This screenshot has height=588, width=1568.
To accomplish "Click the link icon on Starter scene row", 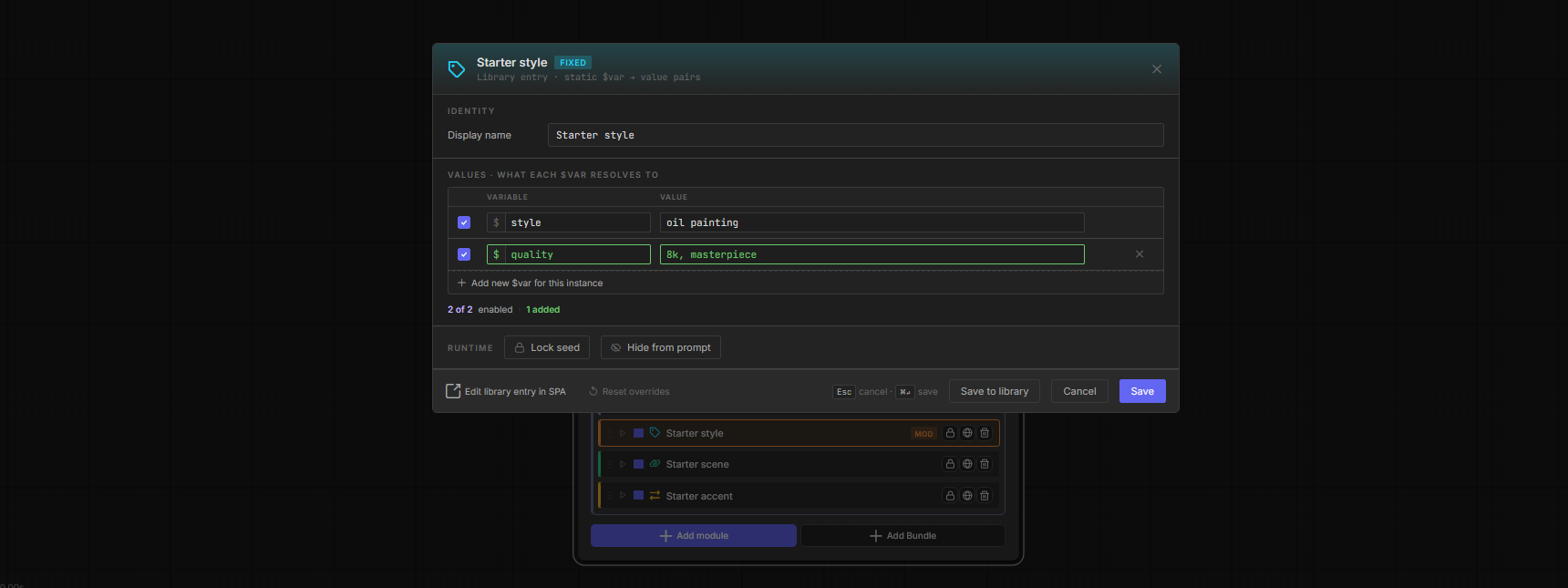I will point(655,464).
